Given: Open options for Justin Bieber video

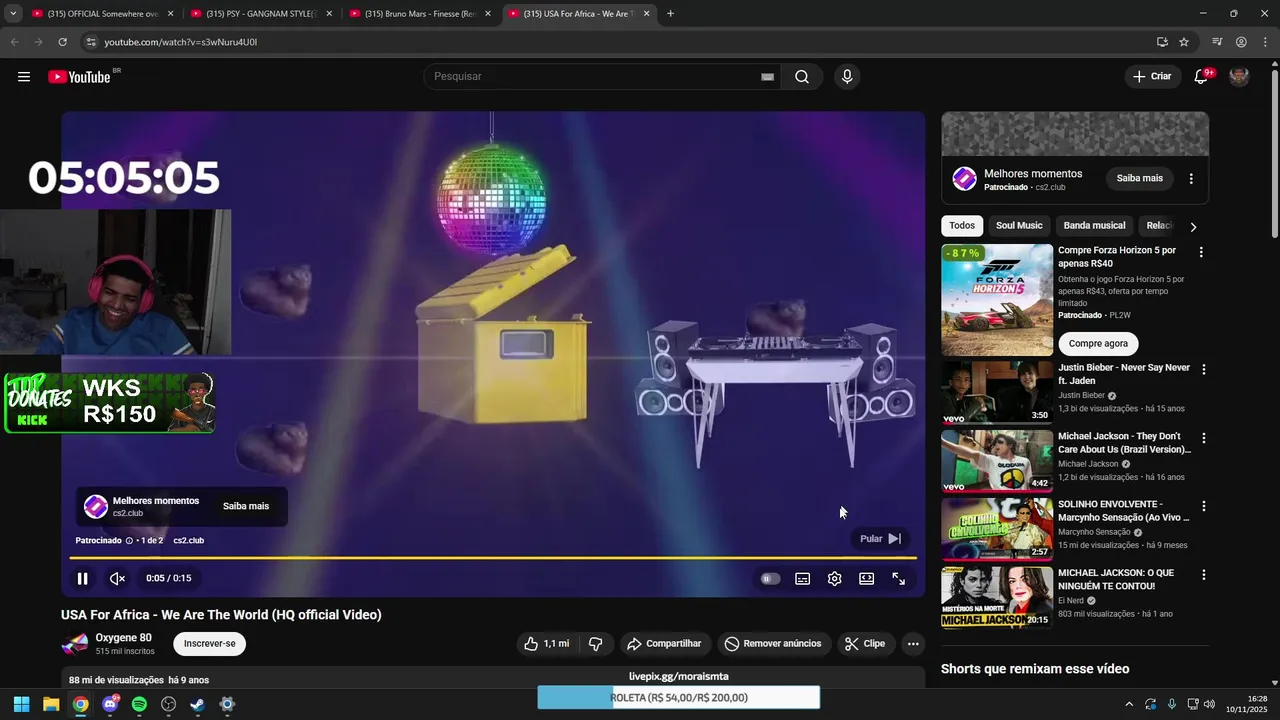Looking at the screenshot, I should click(1204, 370).
